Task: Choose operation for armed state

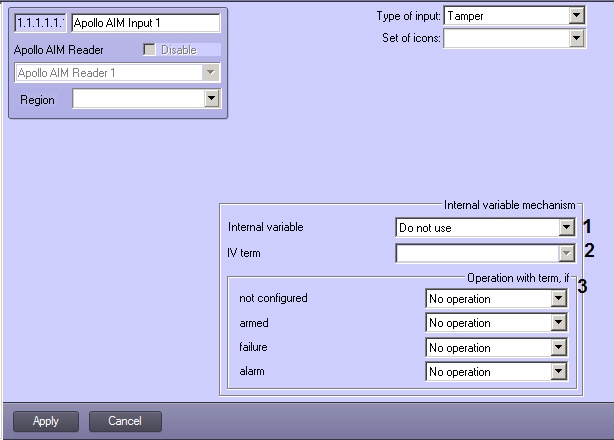Action: (x=558, y=323)
